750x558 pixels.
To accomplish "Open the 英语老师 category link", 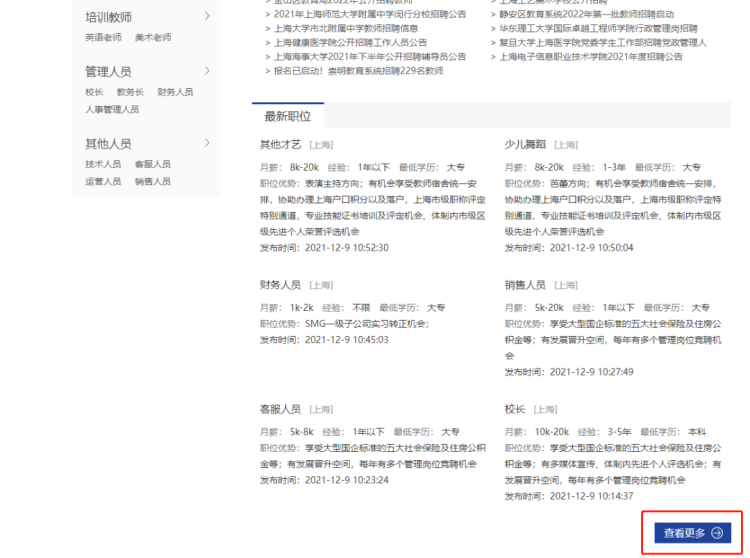I will (x=103, y=37).
